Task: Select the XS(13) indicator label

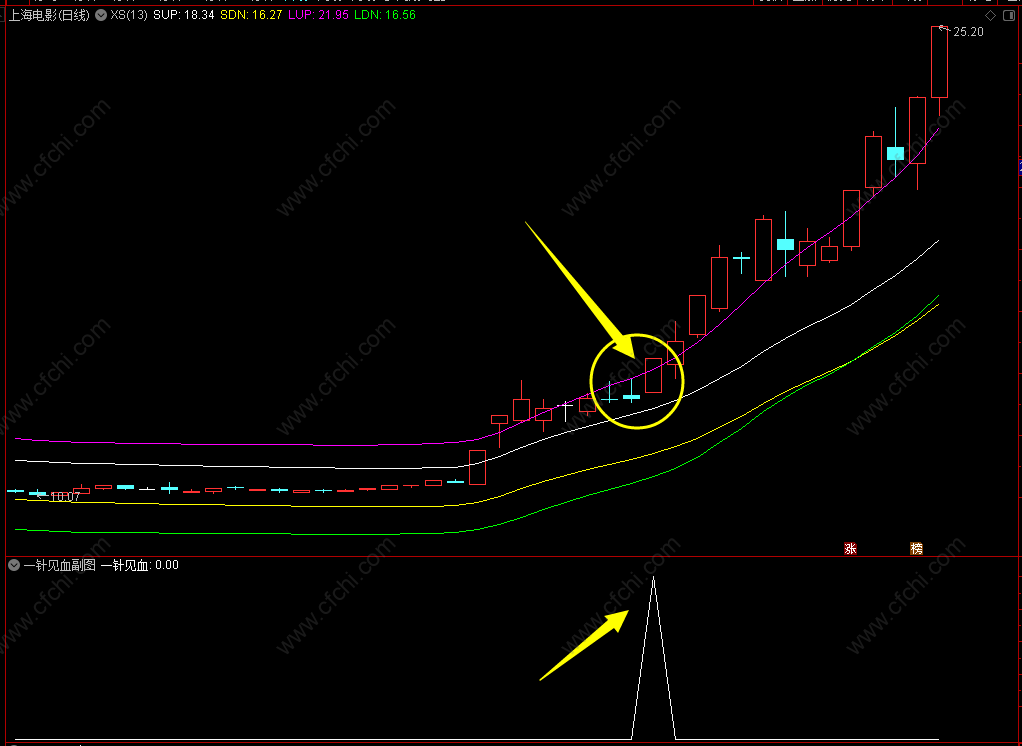Action: click(x=129, y=15)
